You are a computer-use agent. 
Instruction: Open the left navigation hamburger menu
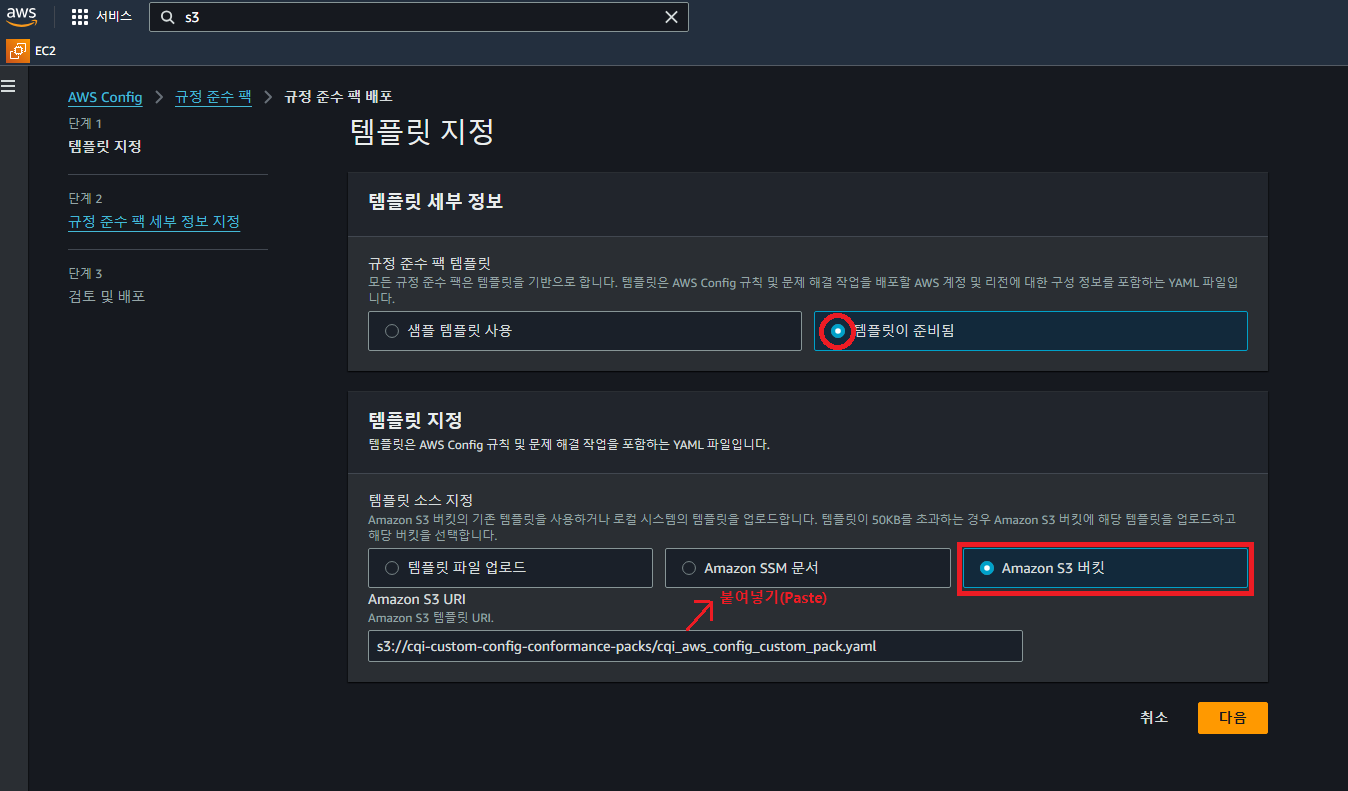9,86
